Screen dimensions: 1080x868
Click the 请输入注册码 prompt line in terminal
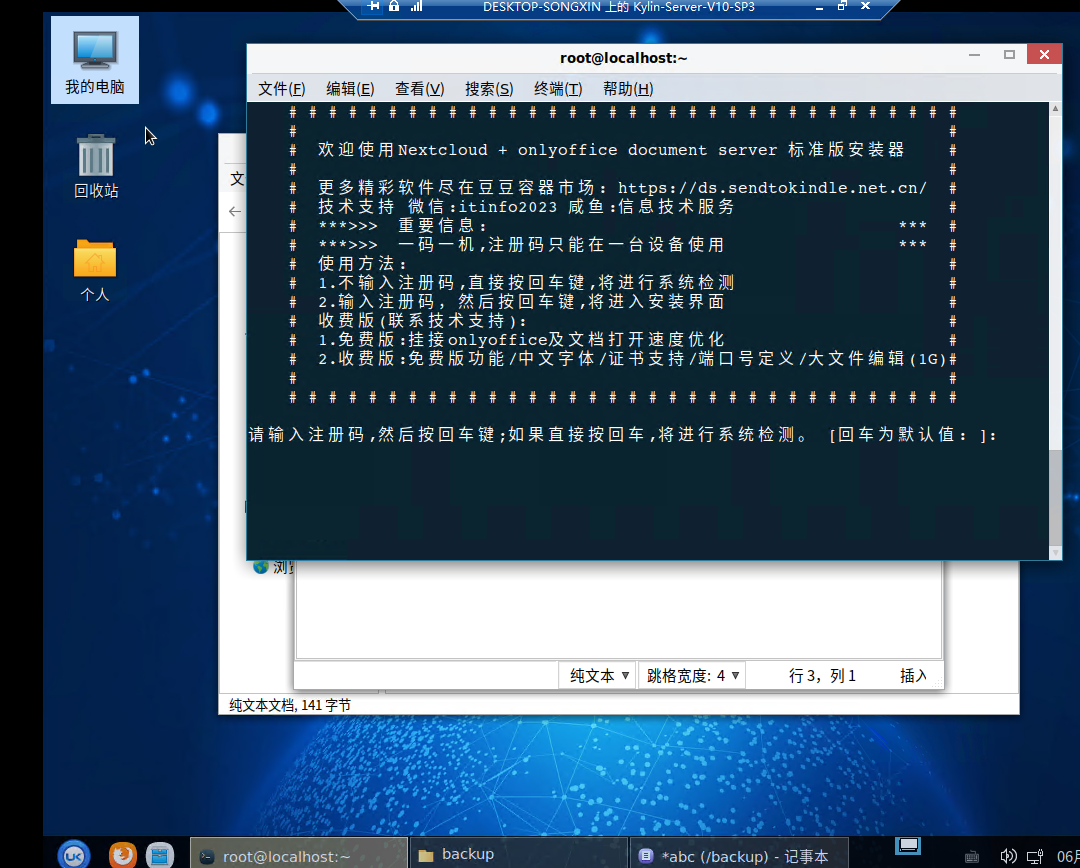(x=623, y=435)
